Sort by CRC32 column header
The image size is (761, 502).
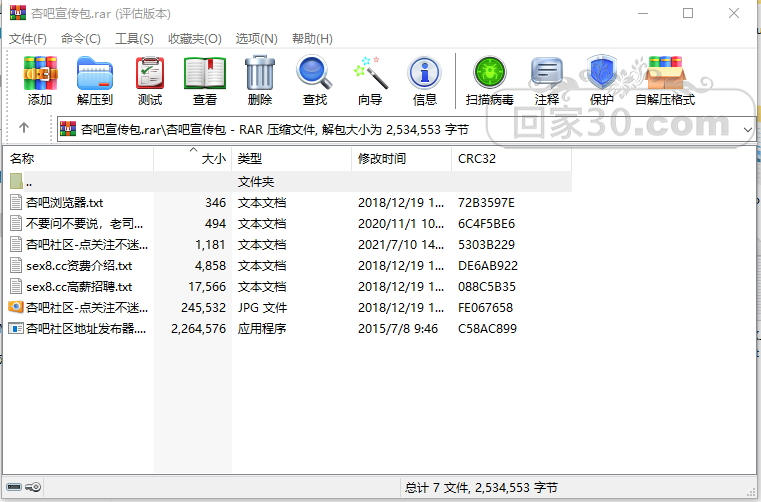pyautogui.click(x=511, y=159)
